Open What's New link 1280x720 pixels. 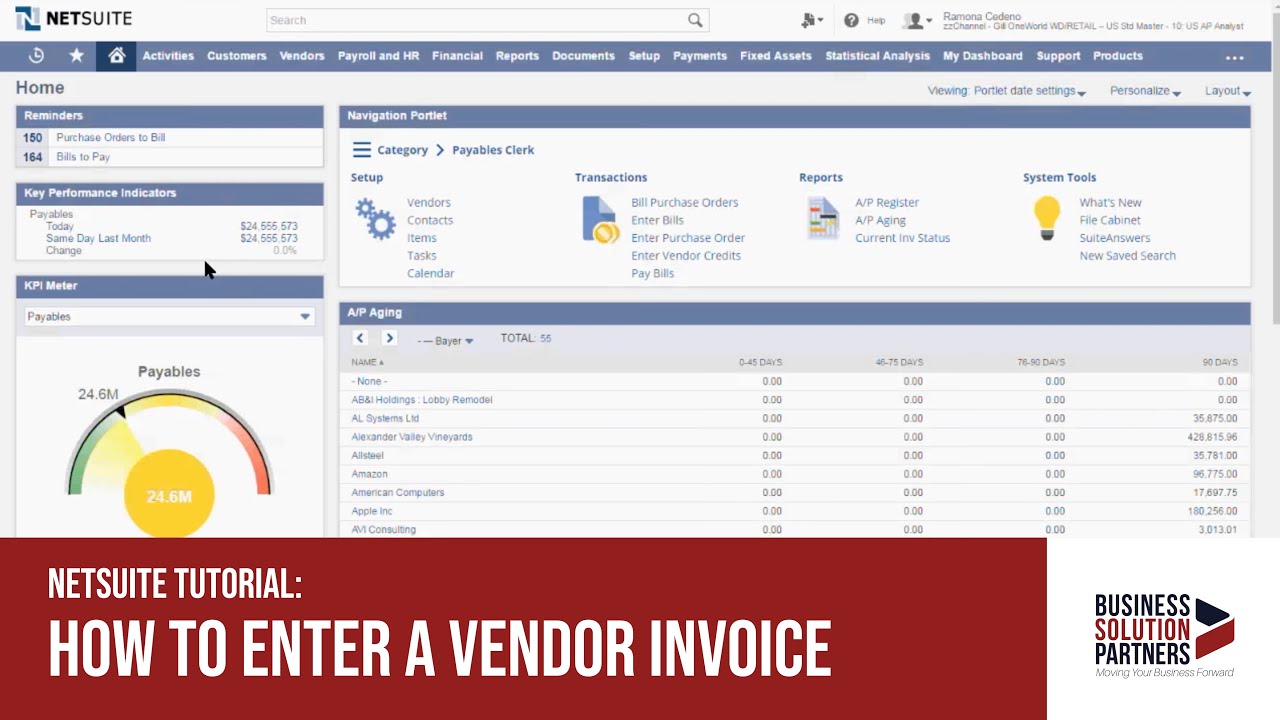point(1110,202)
